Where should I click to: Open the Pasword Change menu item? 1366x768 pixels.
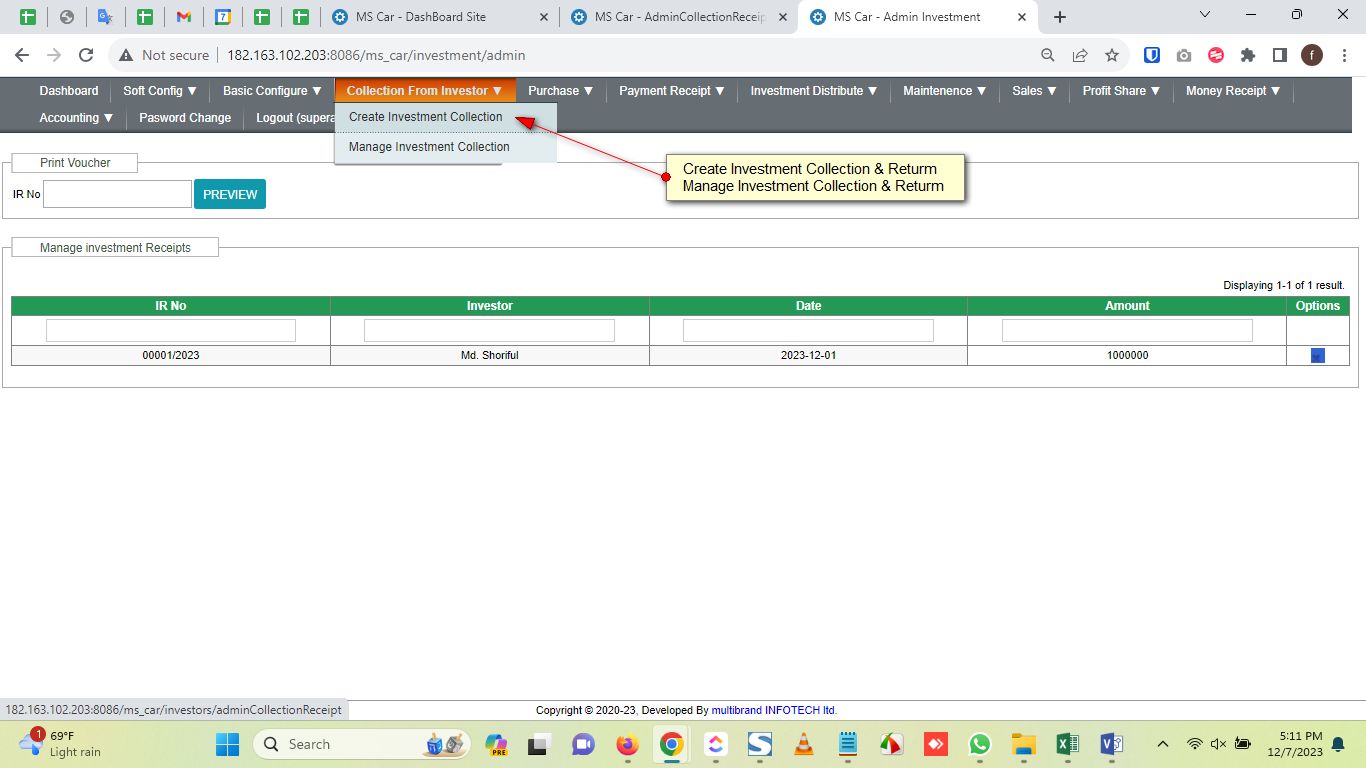[x=185, y=118]
